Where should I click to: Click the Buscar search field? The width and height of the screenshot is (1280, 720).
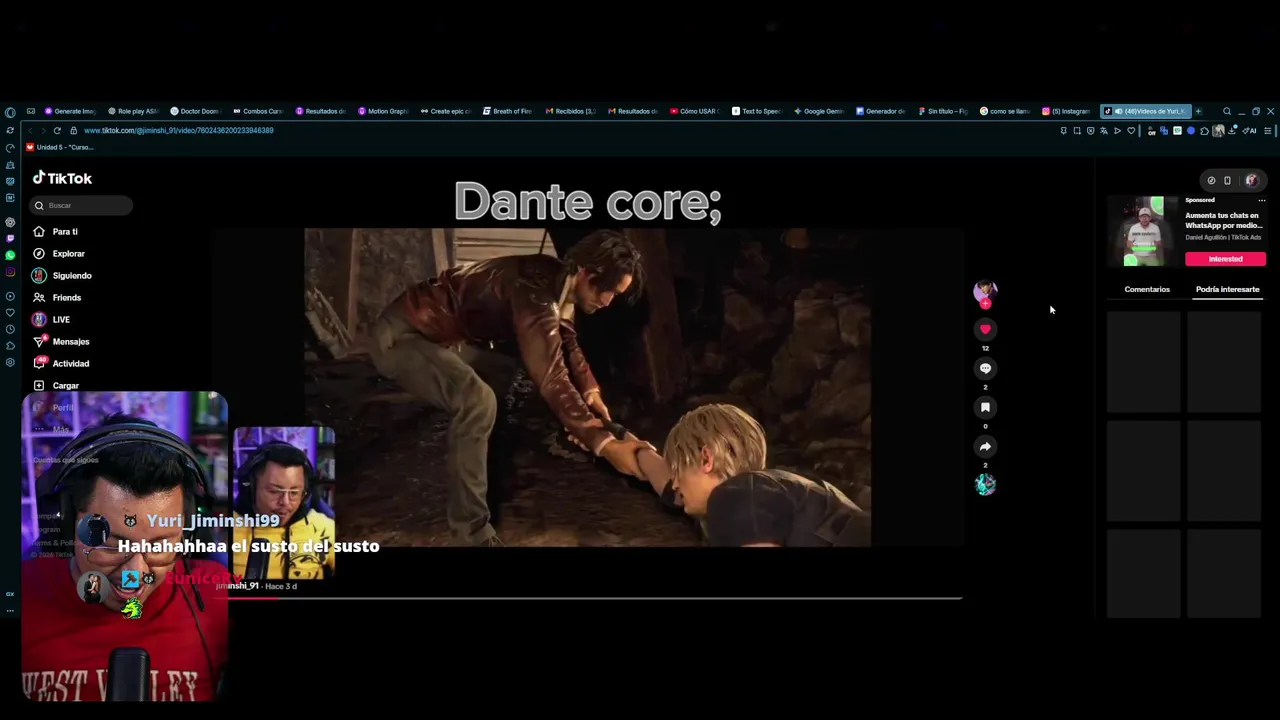[82, 205]
